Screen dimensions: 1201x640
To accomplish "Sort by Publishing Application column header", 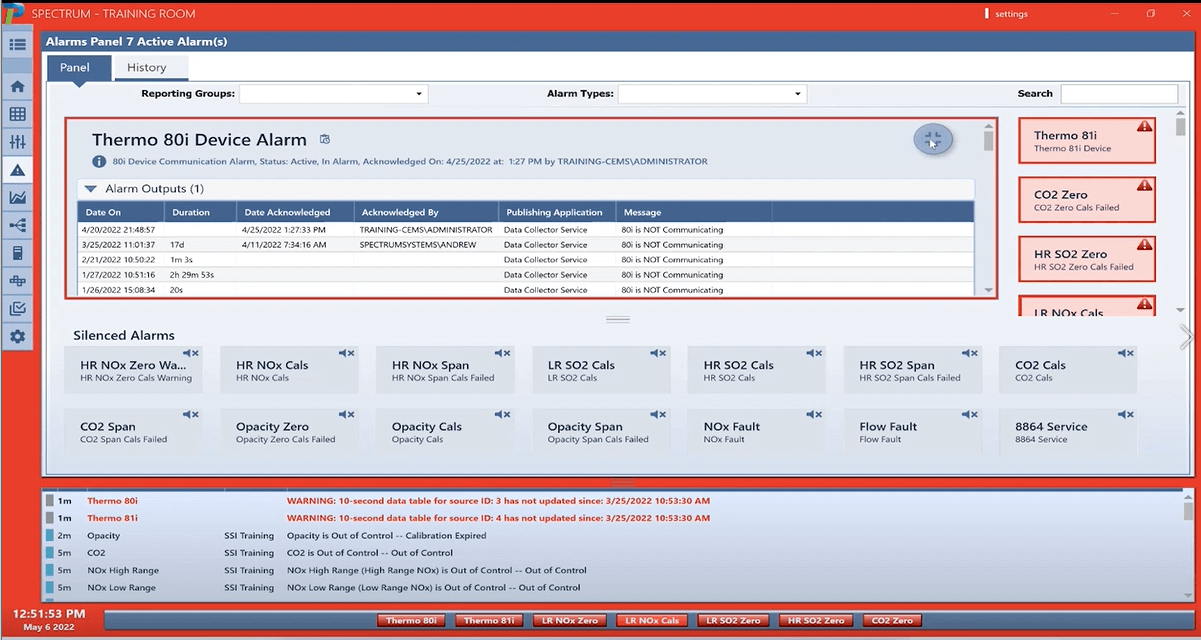I will click(557, 212).
